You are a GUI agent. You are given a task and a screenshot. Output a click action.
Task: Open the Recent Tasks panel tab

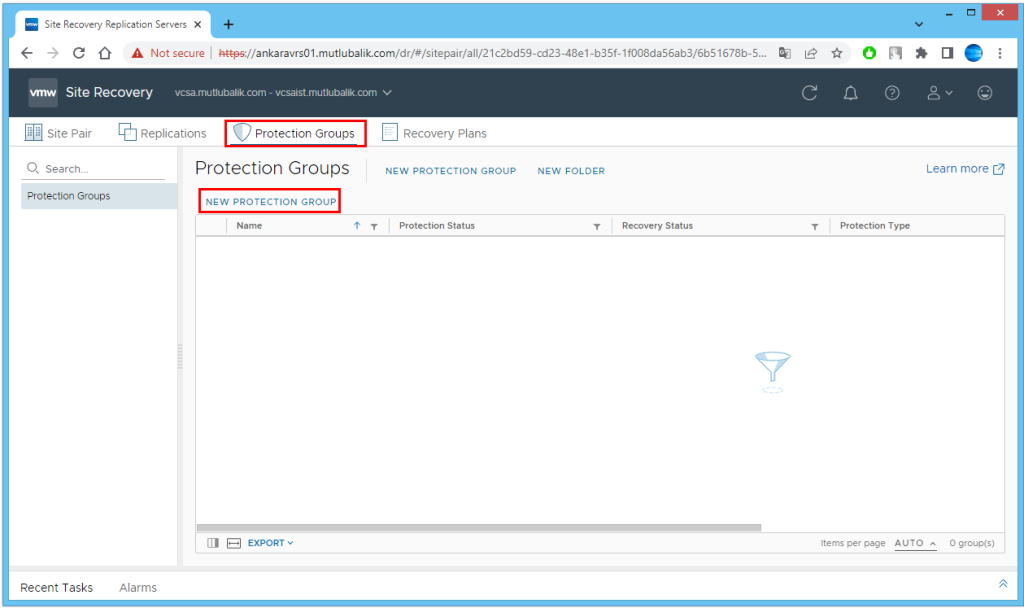[56, 587]
